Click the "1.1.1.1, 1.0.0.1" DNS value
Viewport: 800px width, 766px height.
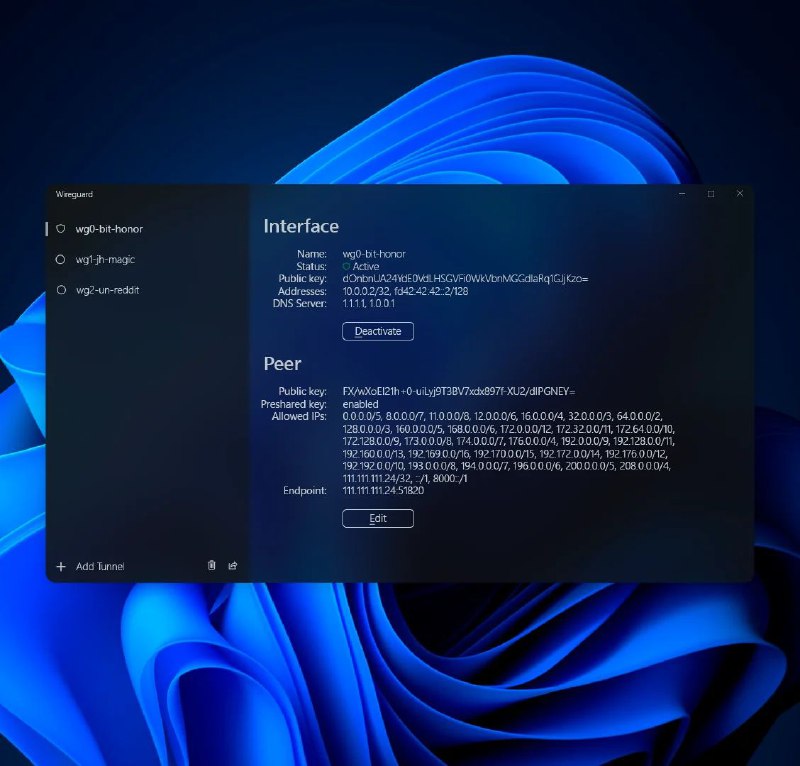[368, 303]
